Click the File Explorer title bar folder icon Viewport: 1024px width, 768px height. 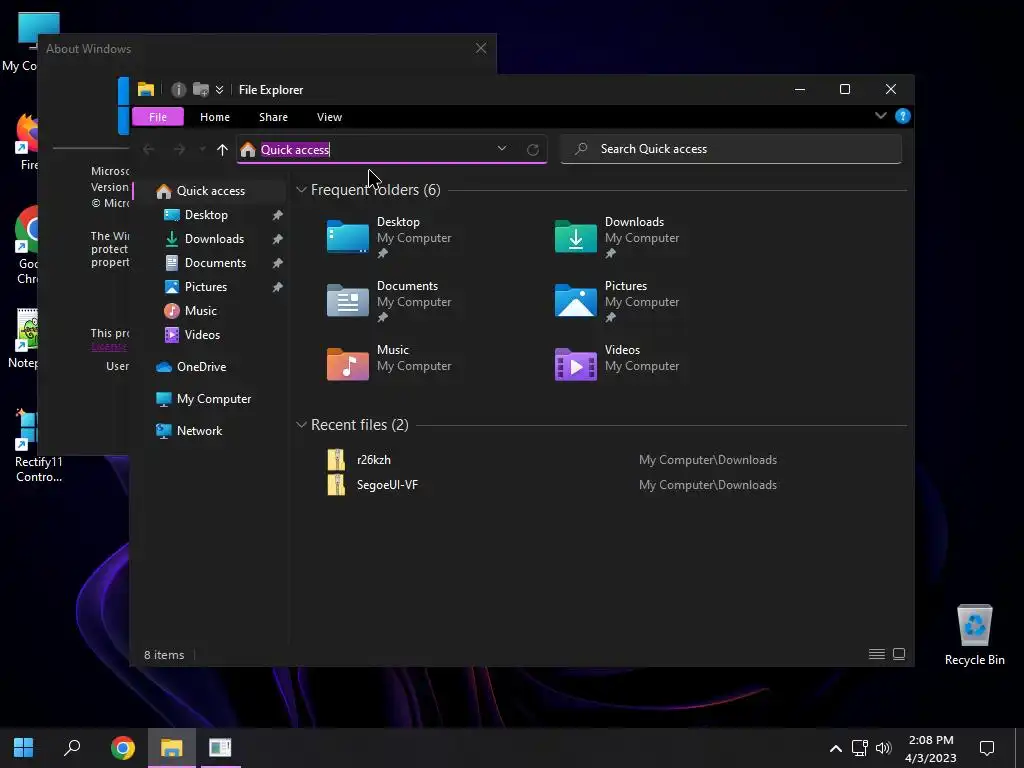click(146, 89)
